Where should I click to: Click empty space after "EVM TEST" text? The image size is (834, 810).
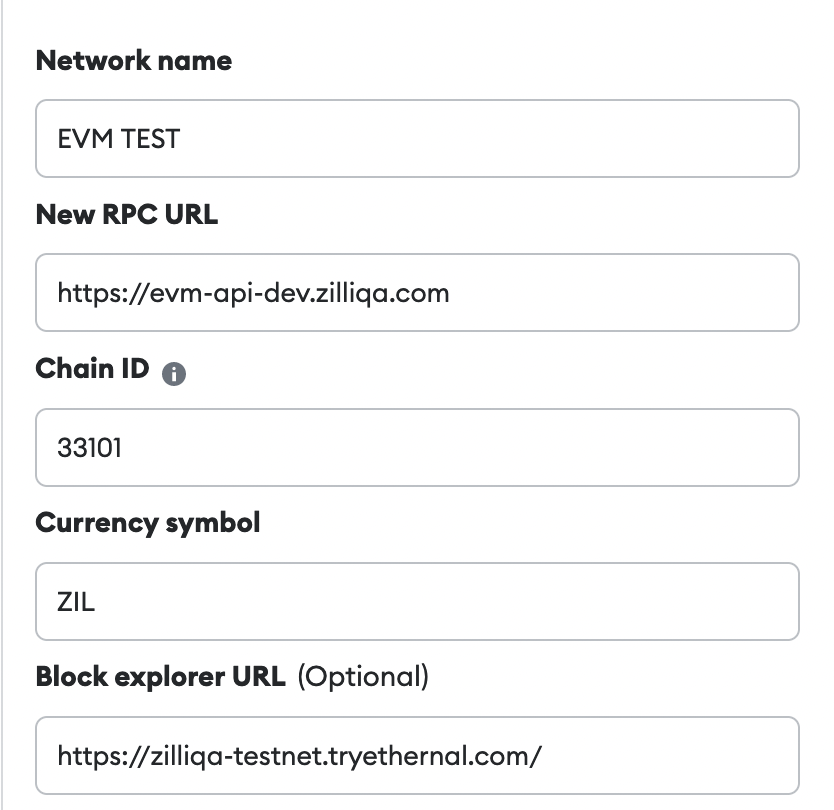480,139
